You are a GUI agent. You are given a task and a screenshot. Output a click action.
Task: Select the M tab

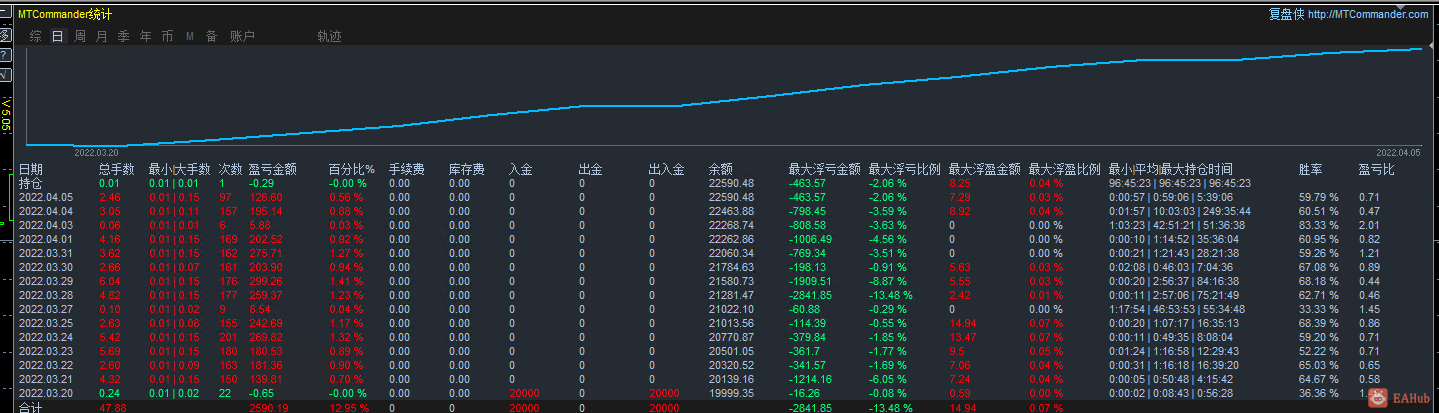point(189,36)
